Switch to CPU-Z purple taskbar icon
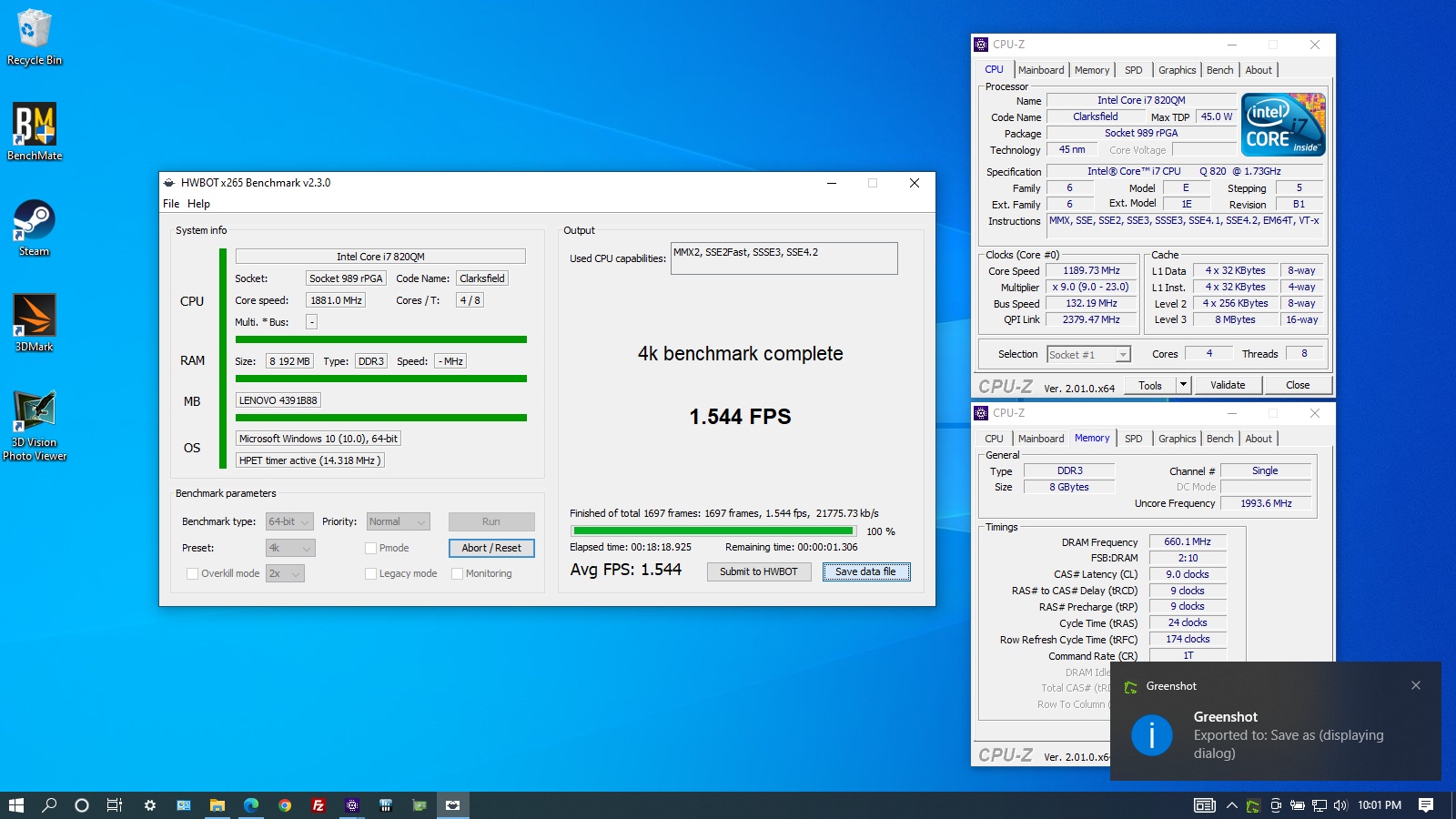Viewport: 1456px width, 819px height. coord(352,805)
